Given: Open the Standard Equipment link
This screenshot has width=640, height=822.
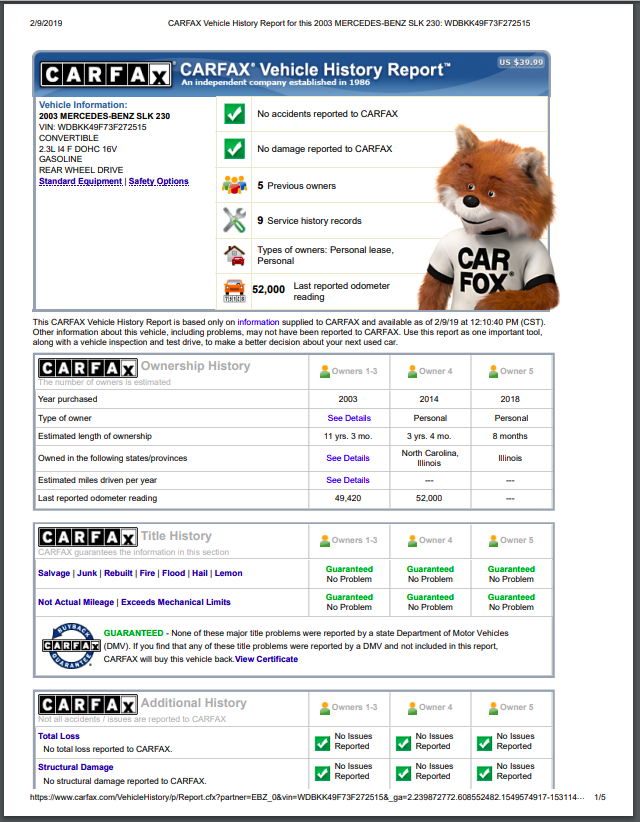Looking at the screenshot, I should pos(80,181).
